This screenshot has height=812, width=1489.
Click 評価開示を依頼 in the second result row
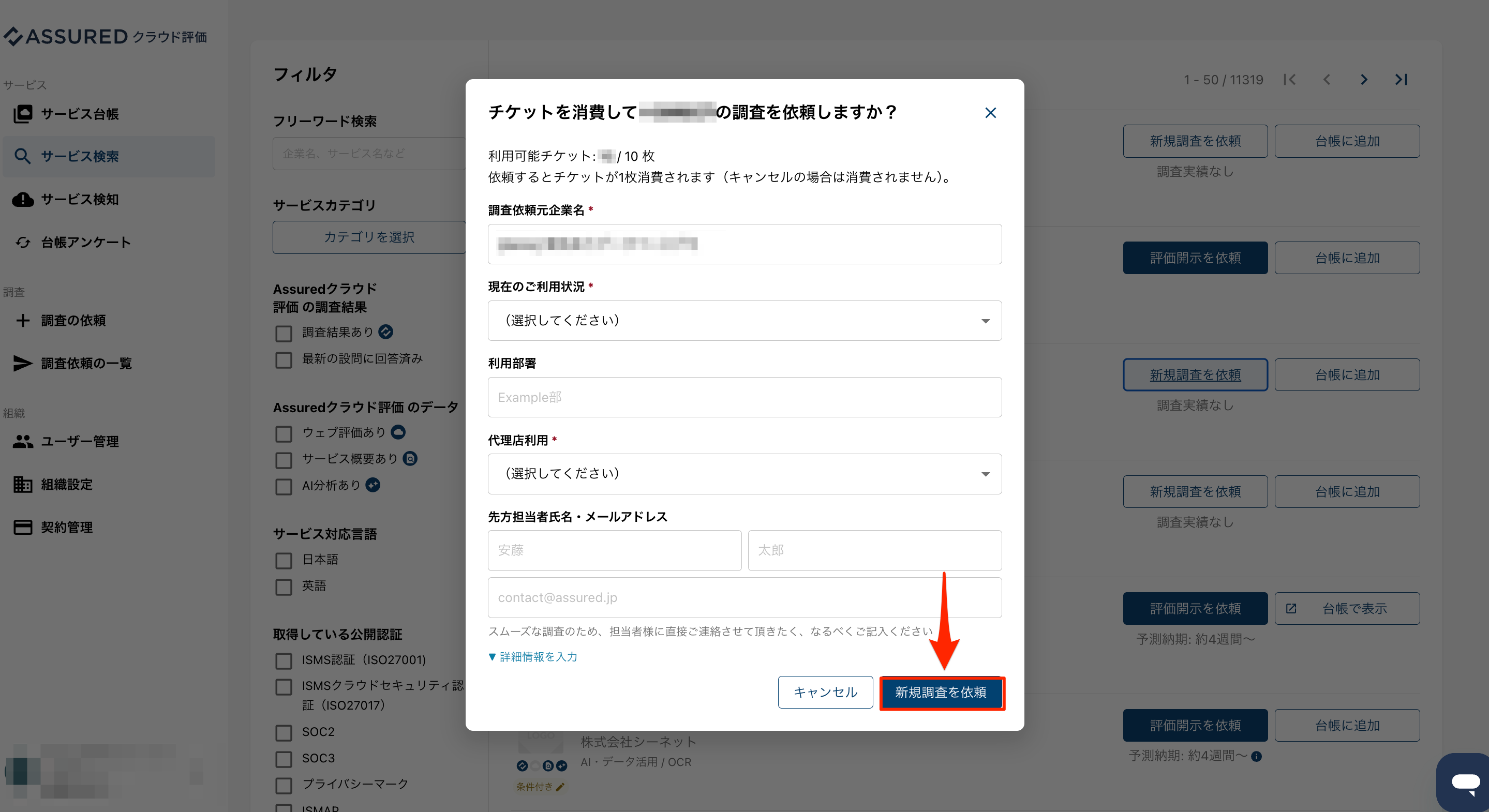(x=1195, y=258)
